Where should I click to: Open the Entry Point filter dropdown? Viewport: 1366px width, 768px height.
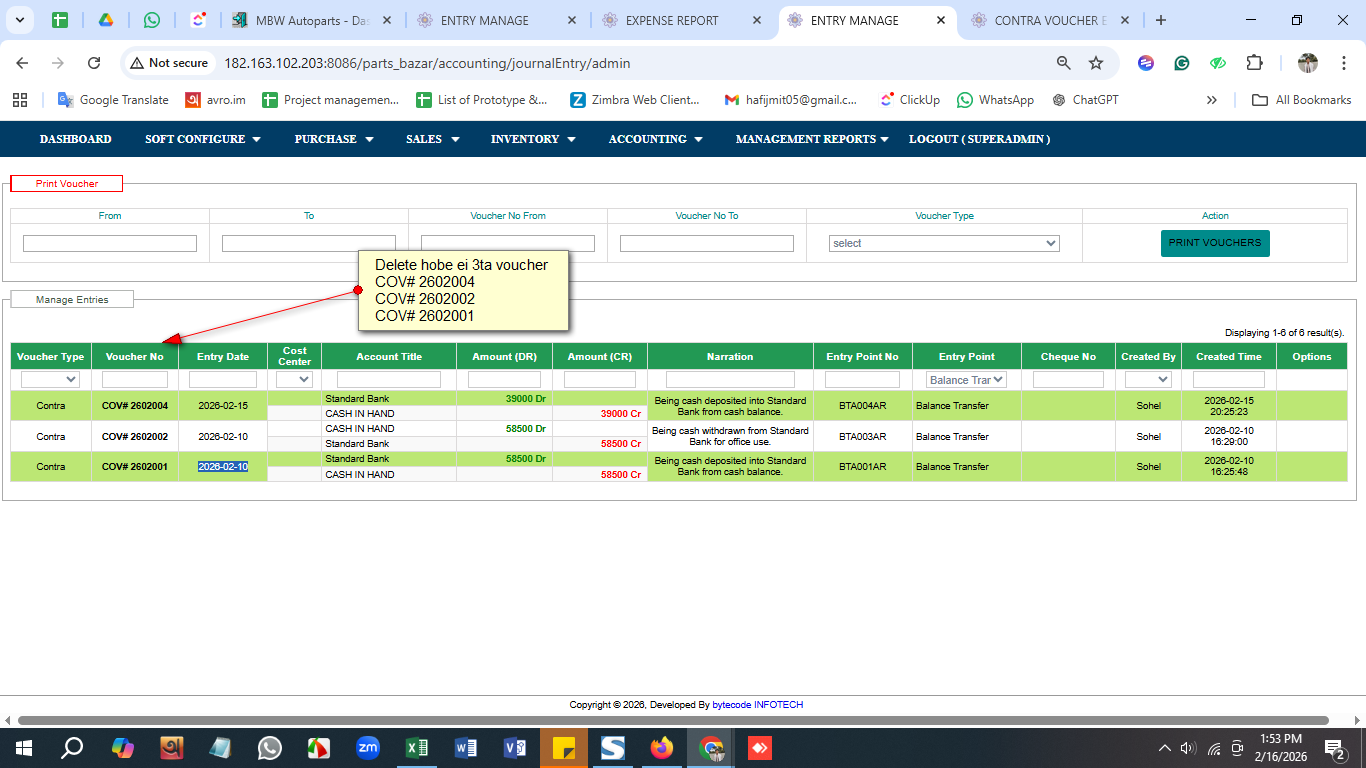pos(966,380)
